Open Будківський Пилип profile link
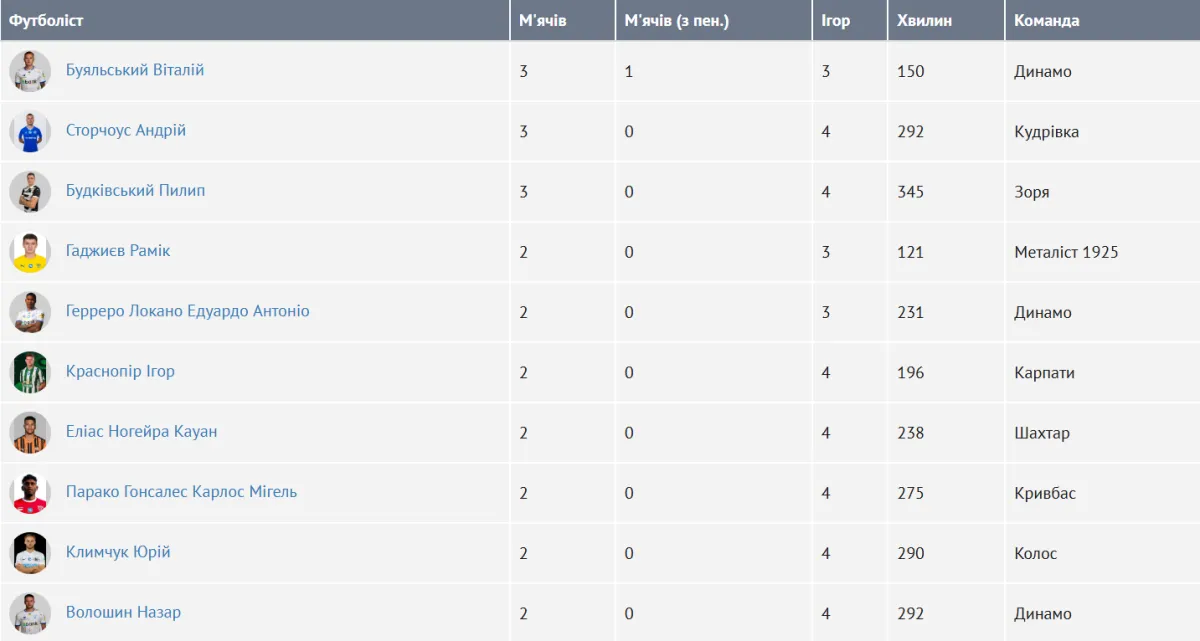Screen dimensions: 1200x641 (136, 190)
